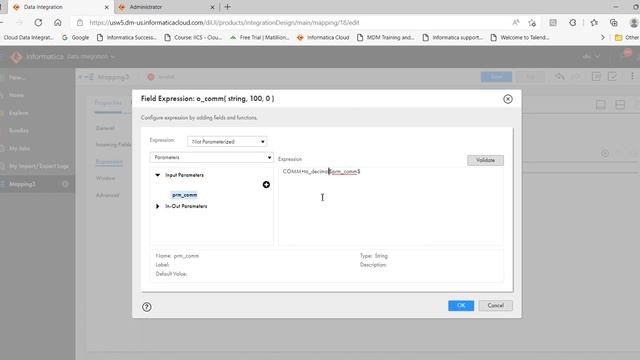Open browser extensions icon
The width and height of the screenshot is (640, 360).
[x=573, y=23]
